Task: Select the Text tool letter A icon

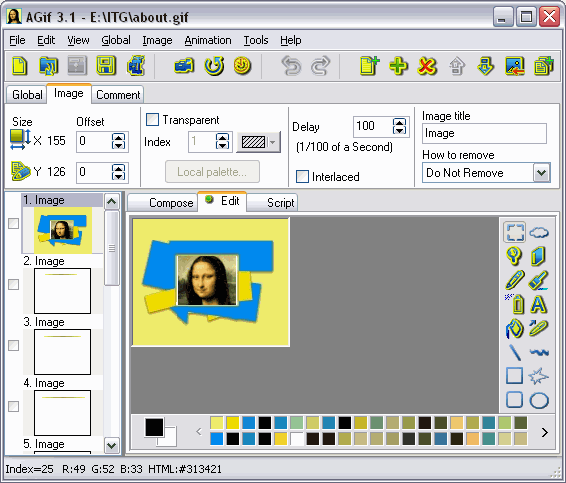Action: (x=539, y=304)
